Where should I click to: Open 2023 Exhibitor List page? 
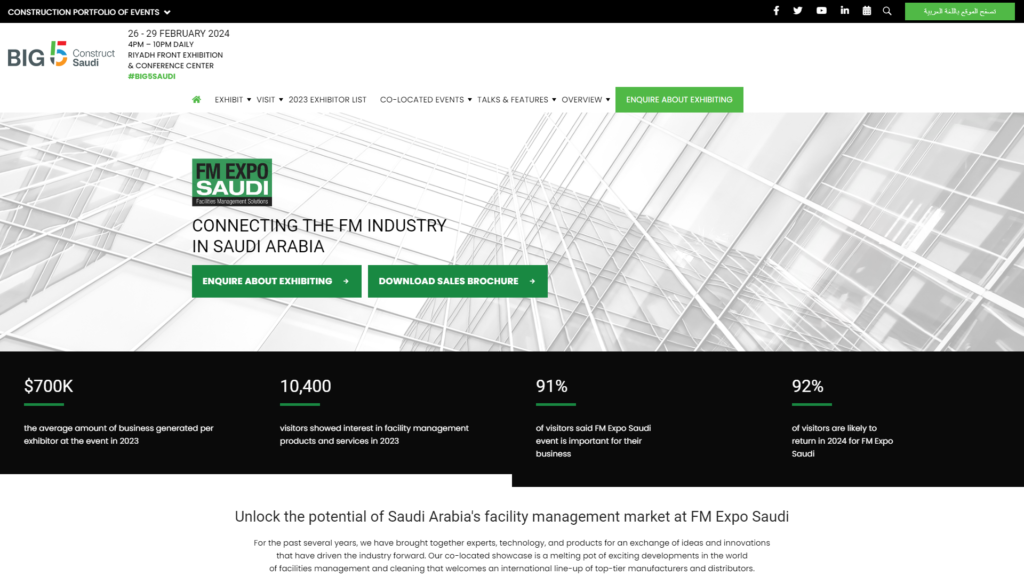(327, 100)
